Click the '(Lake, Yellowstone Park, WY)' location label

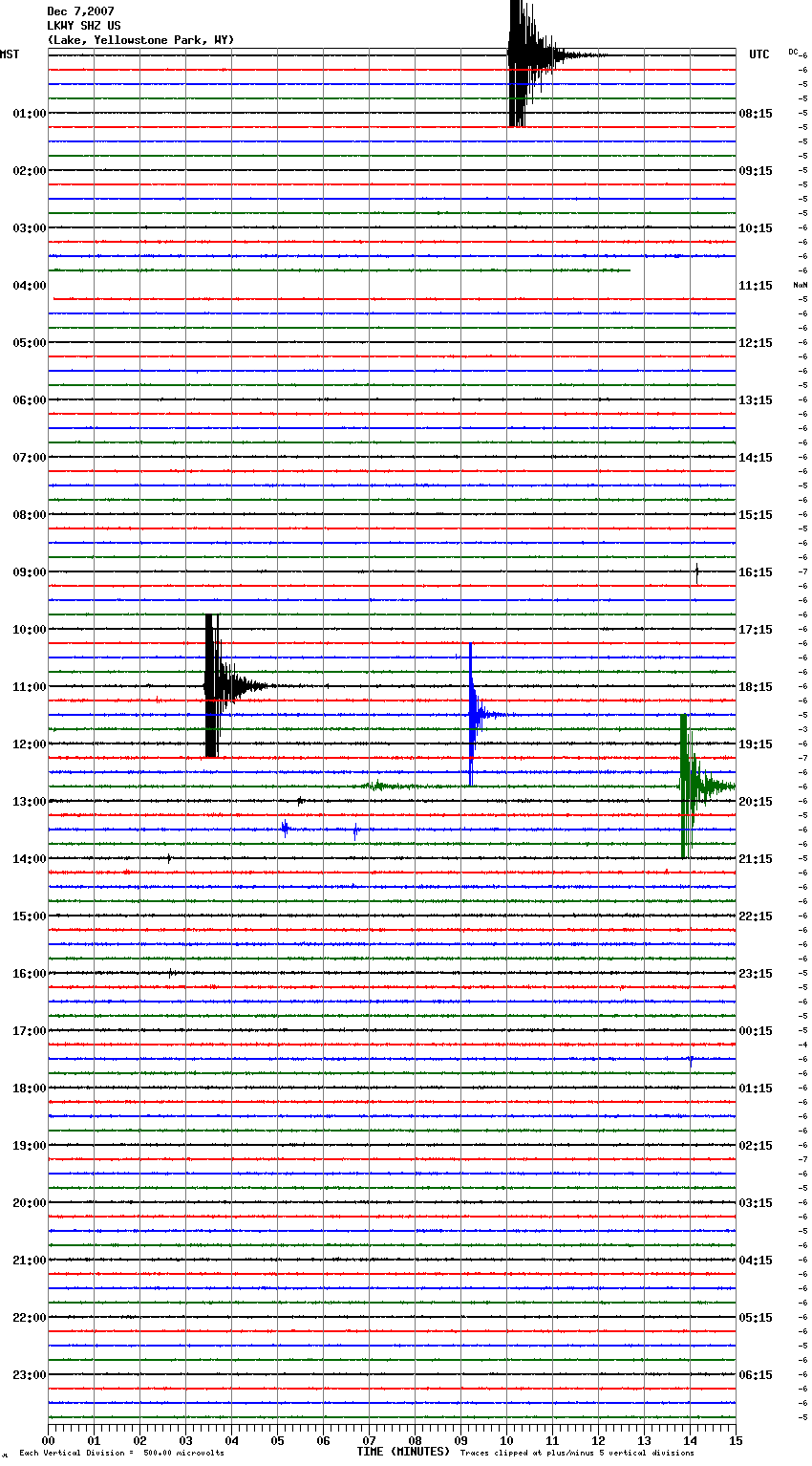tap(140, 40)
